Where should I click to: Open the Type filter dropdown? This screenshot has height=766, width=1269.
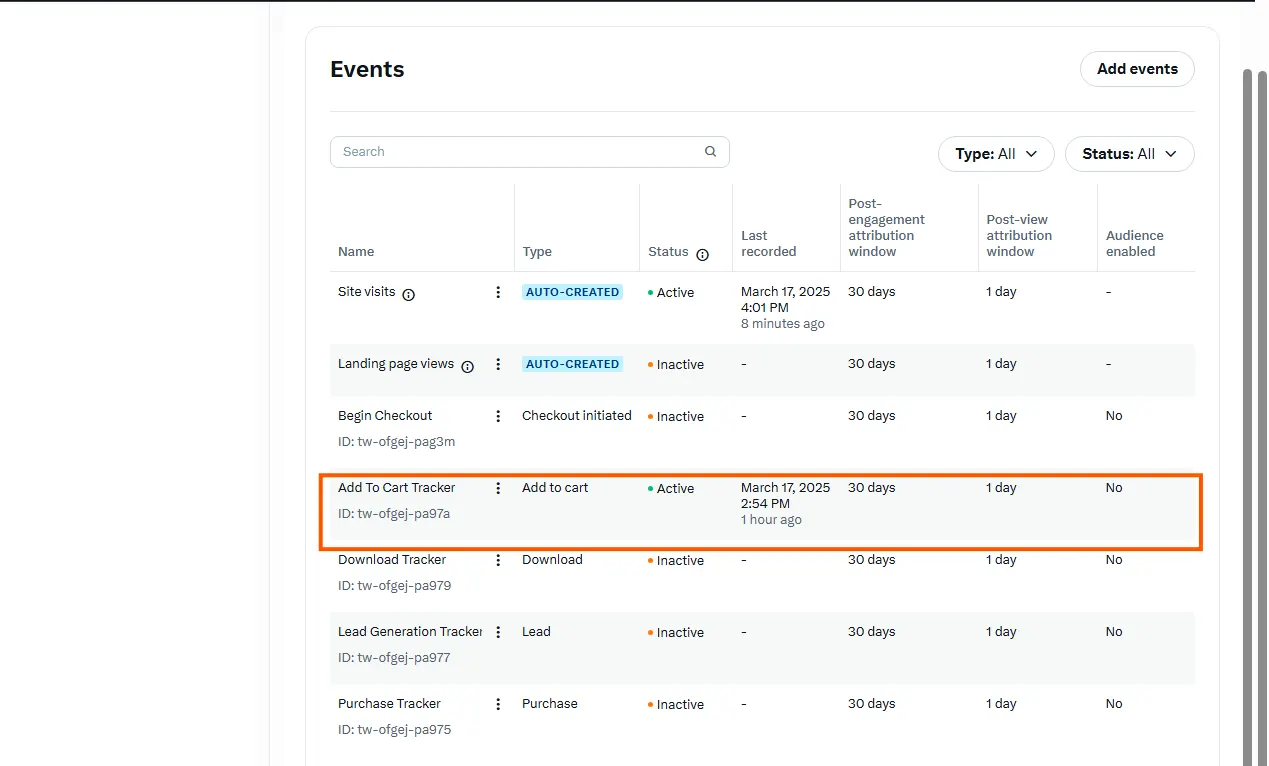click(996, 154)
